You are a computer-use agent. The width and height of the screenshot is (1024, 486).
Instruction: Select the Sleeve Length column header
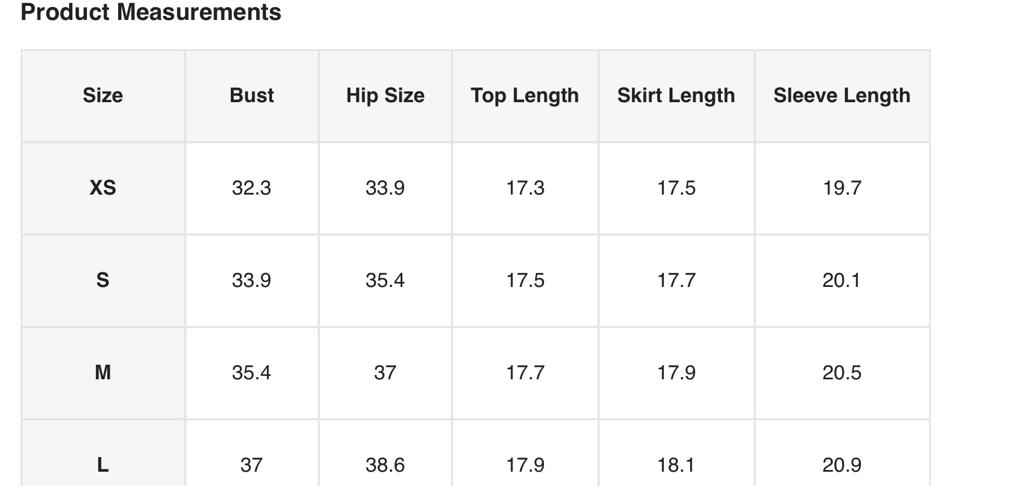tap(842, 95)
